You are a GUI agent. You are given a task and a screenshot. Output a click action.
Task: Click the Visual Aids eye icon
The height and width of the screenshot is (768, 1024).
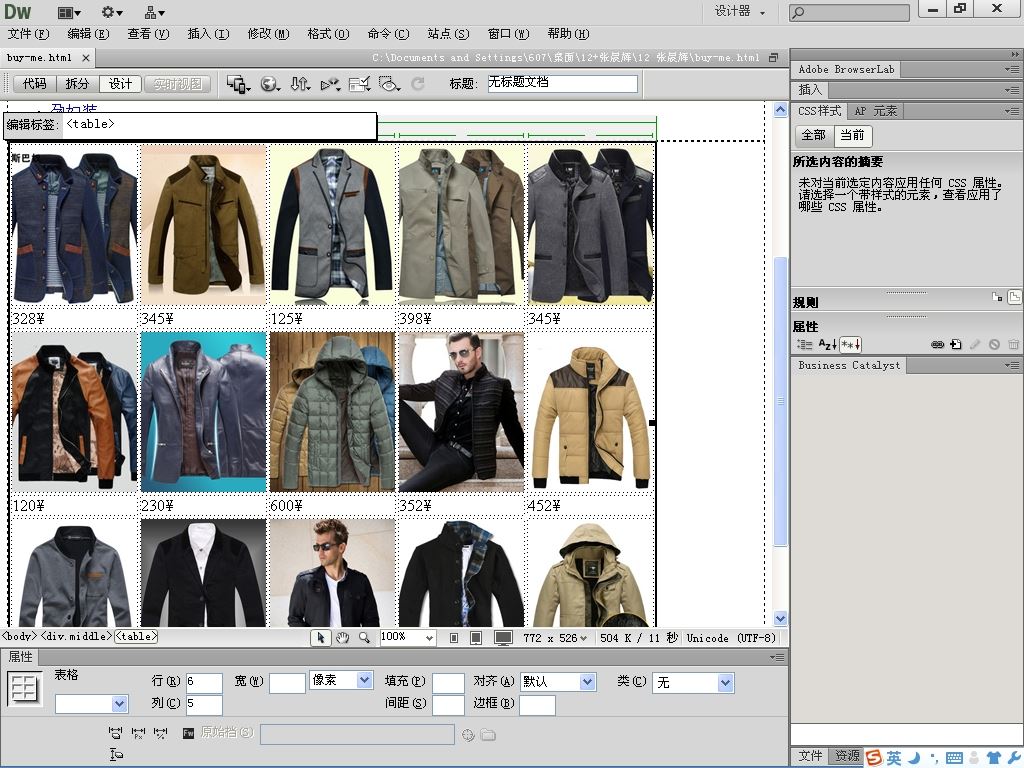389,85
